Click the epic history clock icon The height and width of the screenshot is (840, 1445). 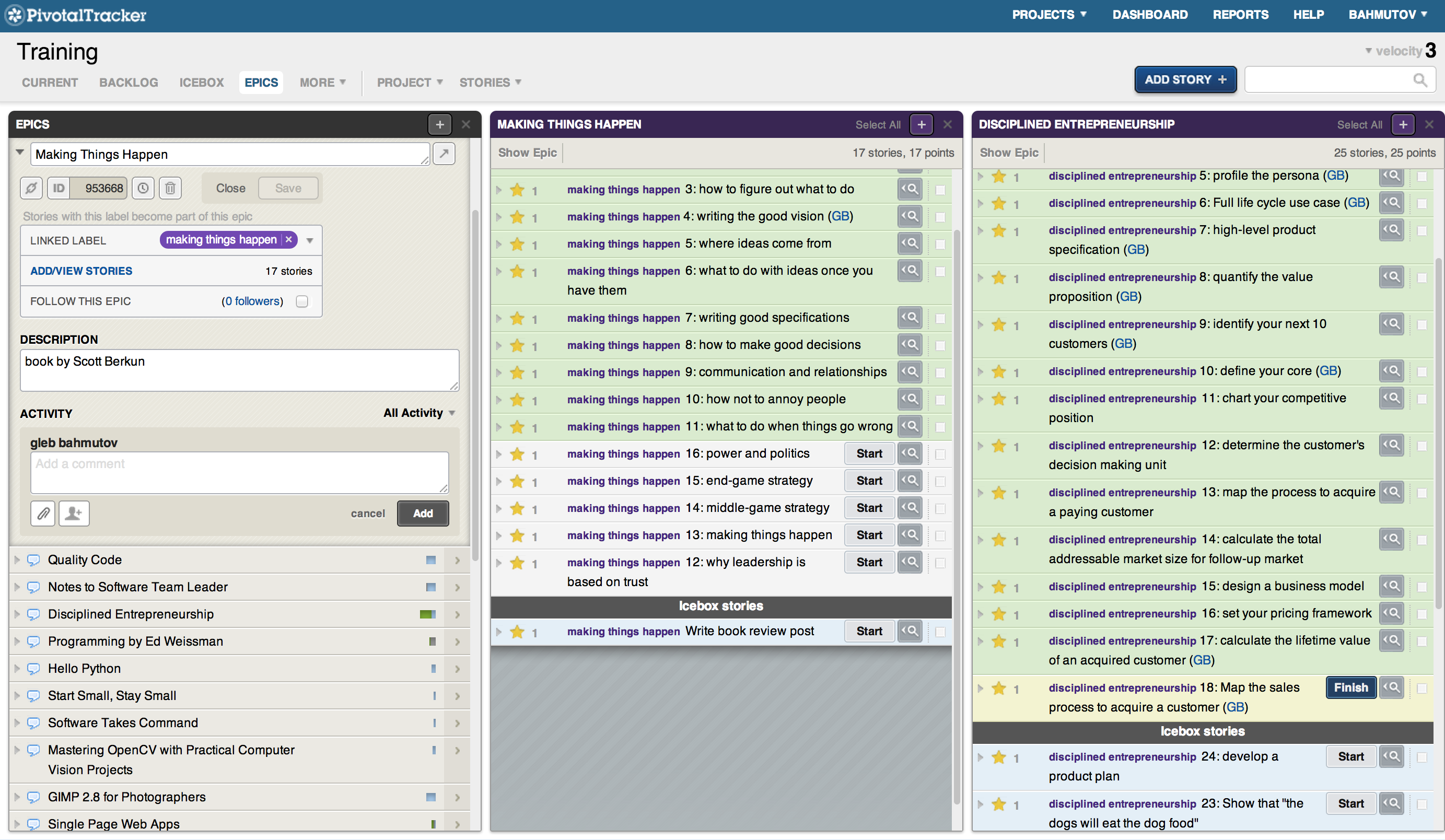pyautogui.click(x=143, y=188)
